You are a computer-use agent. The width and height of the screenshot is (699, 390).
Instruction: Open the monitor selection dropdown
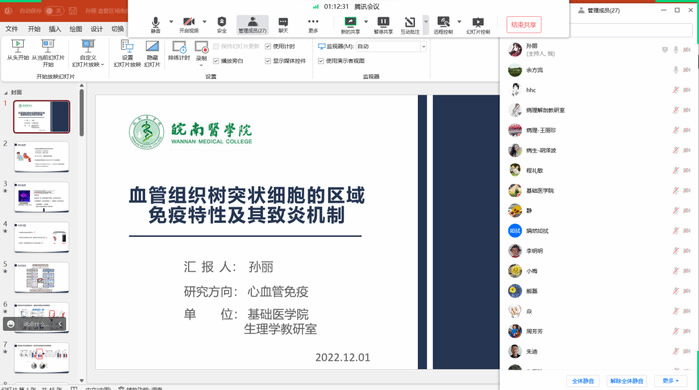[391, 46]
